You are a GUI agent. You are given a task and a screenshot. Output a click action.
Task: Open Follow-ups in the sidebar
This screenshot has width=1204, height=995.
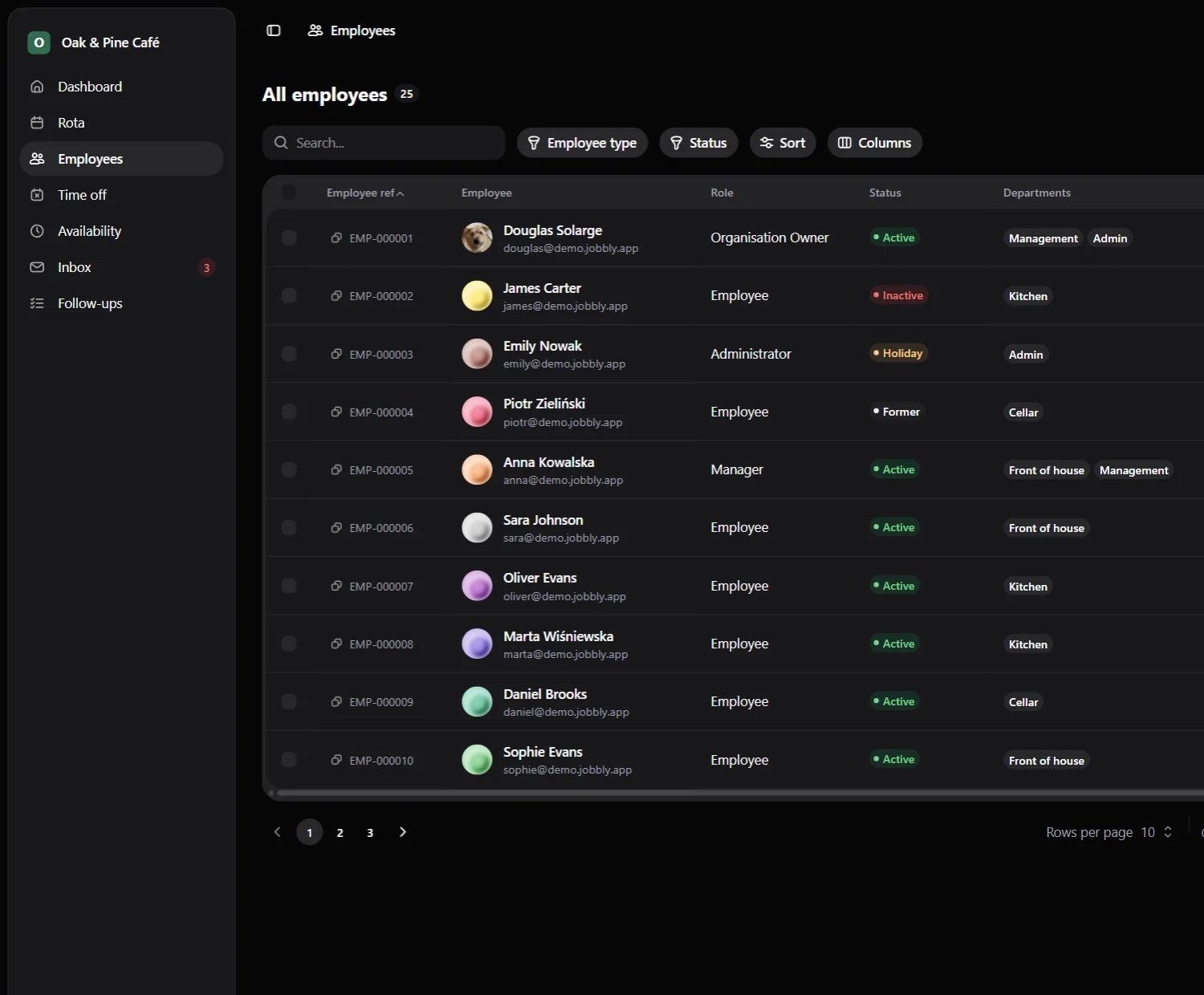point(121,303)
